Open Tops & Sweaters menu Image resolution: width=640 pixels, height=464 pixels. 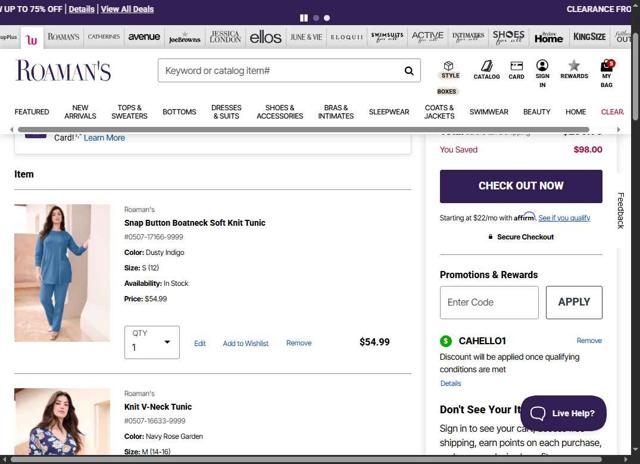pyautogui.click(x=129, y=112)
